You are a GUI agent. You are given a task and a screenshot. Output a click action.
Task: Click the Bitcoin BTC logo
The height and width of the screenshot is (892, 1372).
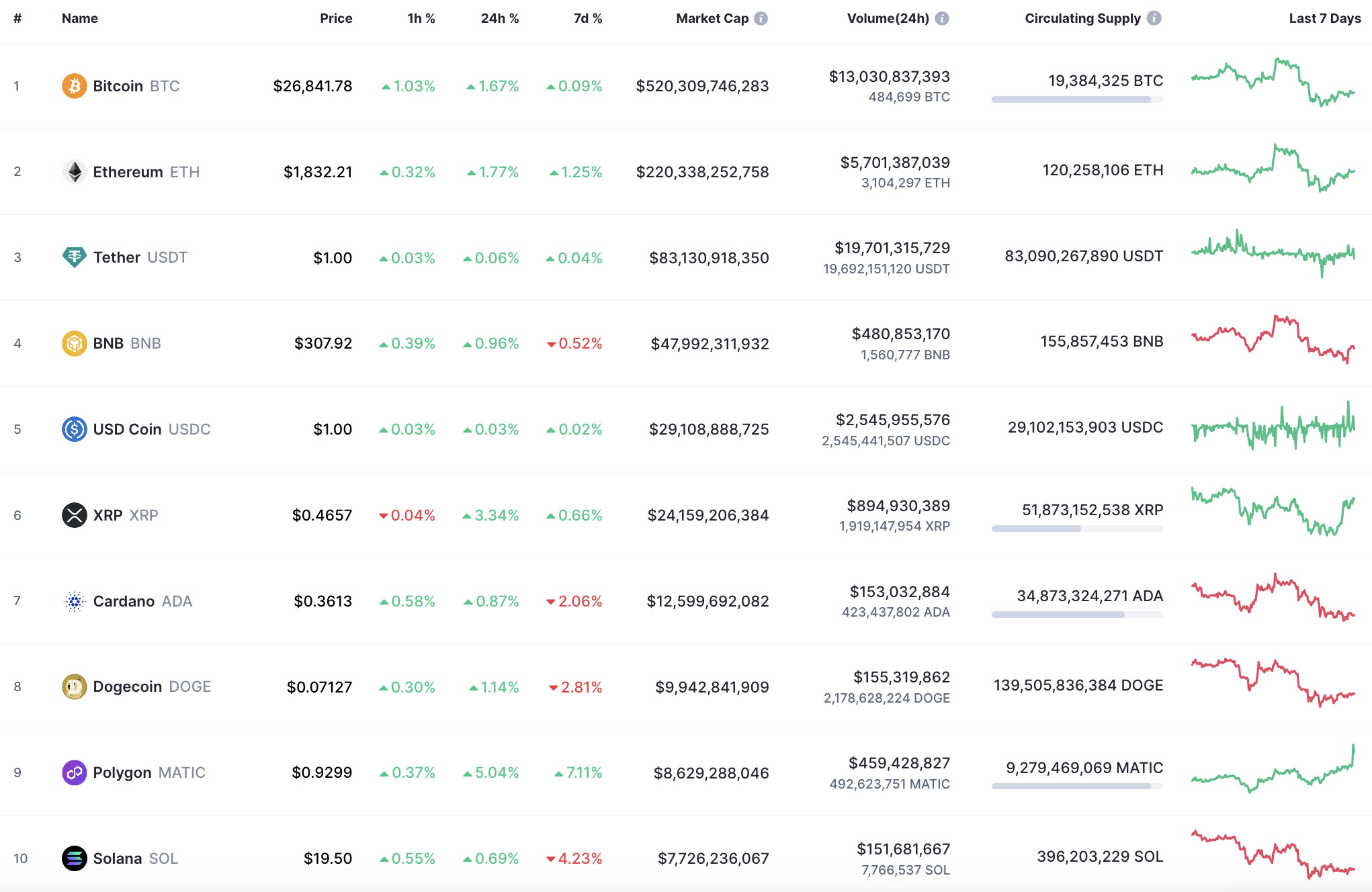75,86
